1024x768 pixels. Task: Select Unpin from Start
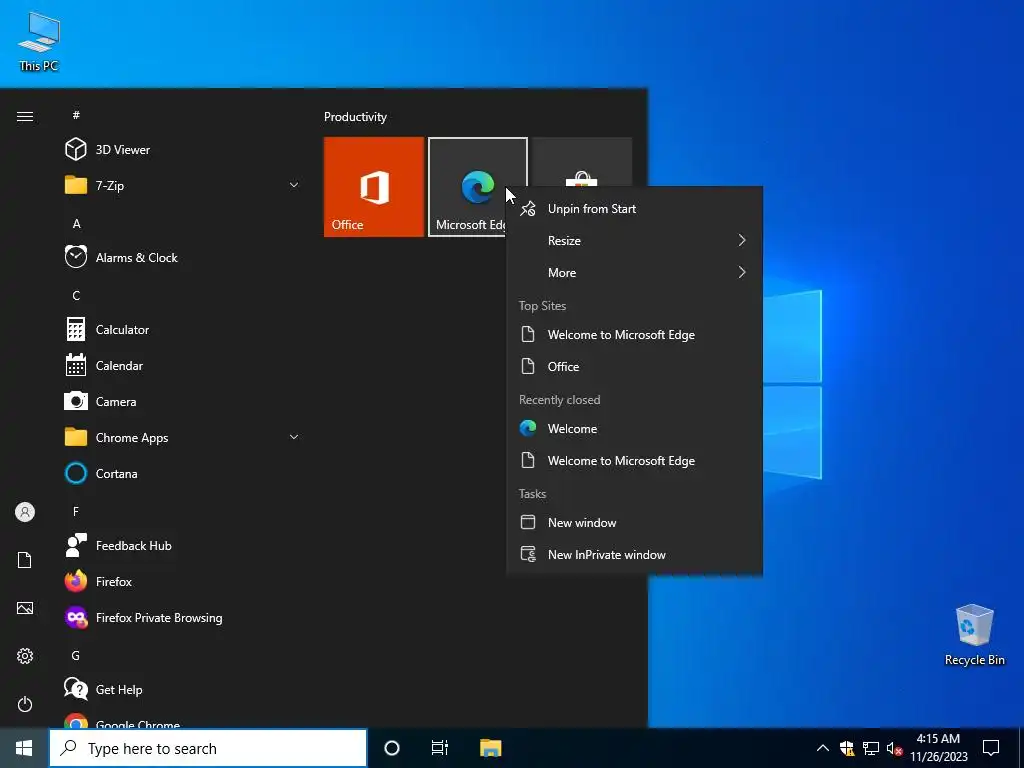(x=634, y=209)
